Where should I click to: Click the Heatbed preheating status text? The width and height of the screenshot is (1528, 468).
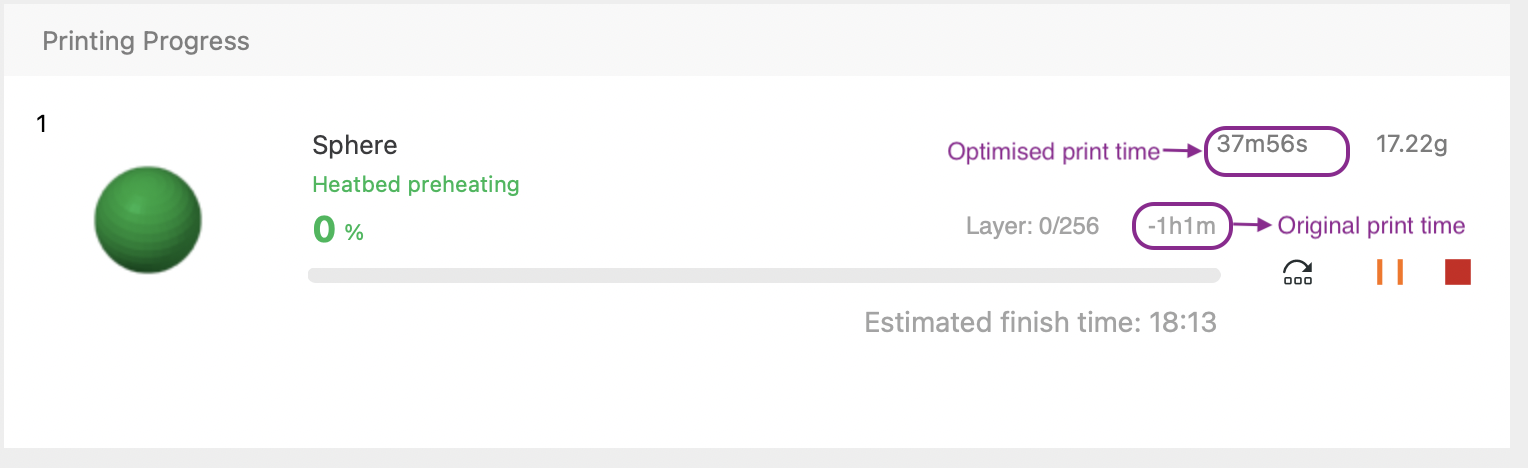pyautogui.click(x=416, y=184)
